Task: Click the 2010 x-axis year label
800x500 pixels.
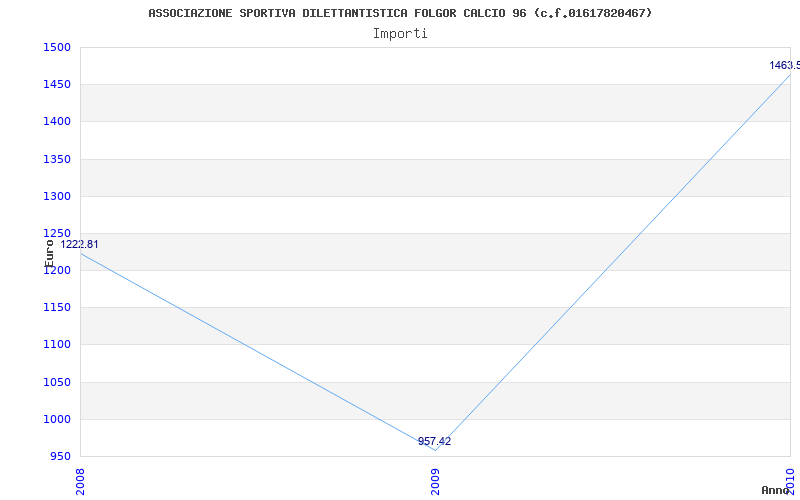Action: (790, 483)
